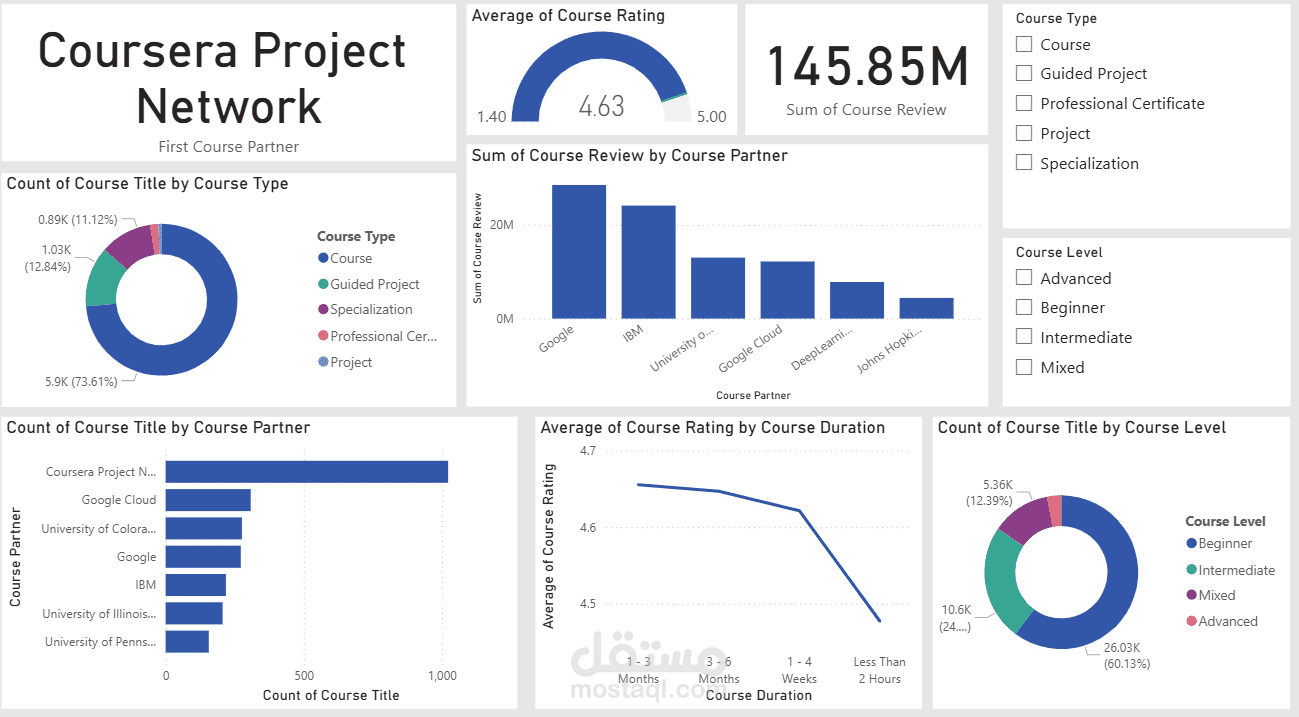1299x717 pixels.
Task: Click the green Guided Project legend dot
Action: click(323, 284)
